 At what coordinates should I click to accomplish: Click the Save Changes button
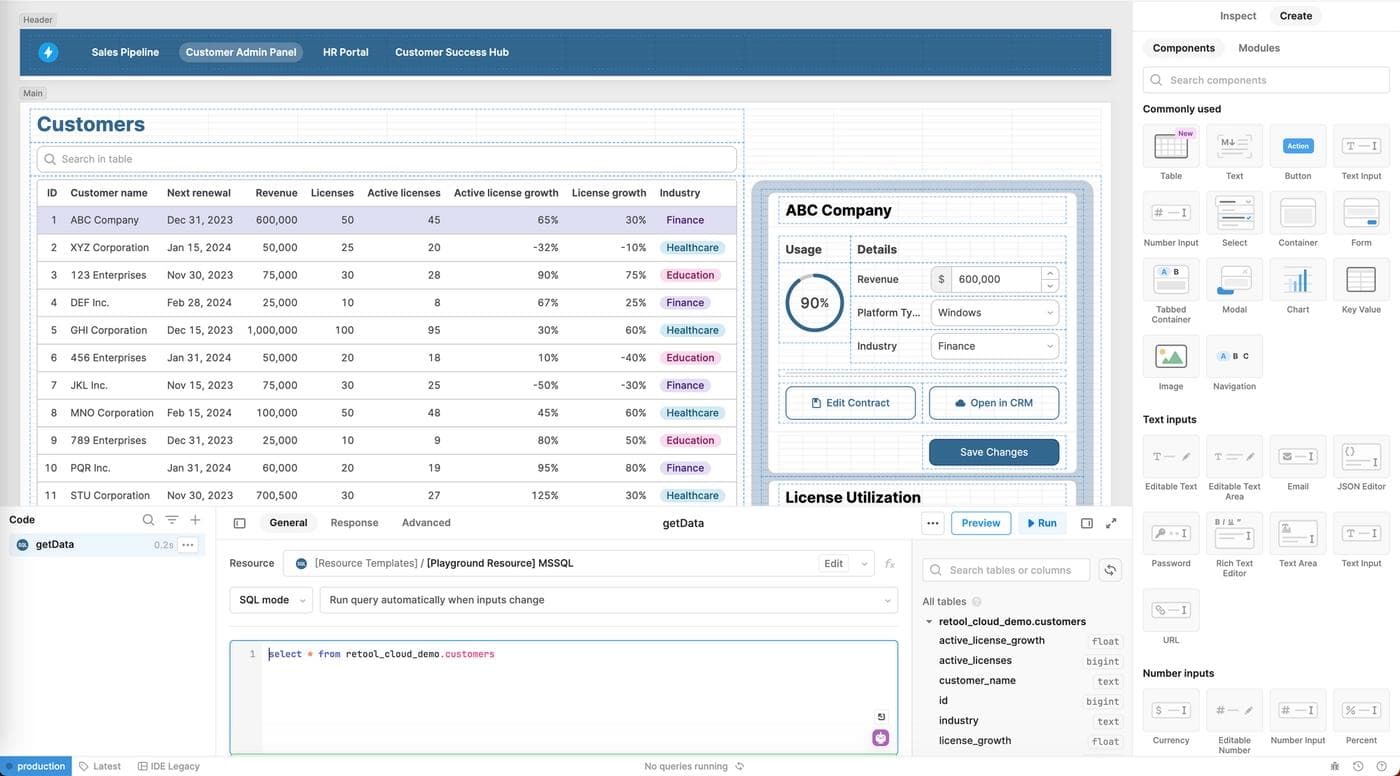pyautogui.click(x=993, y=451)
